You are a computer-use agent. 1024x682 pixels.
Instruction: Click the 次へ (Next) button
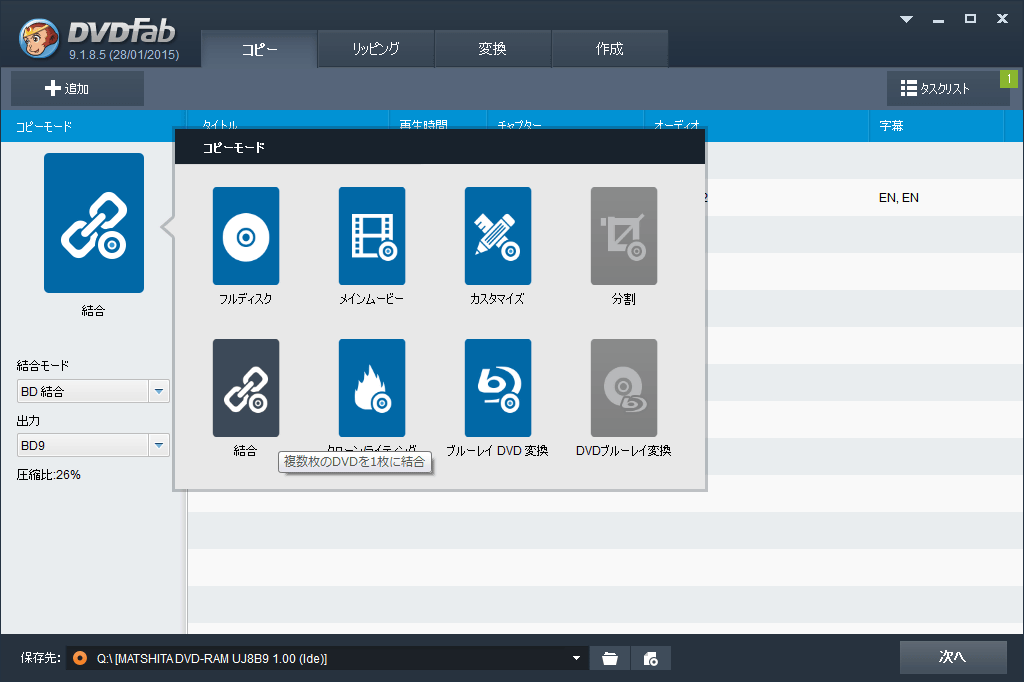coord(953,657)
